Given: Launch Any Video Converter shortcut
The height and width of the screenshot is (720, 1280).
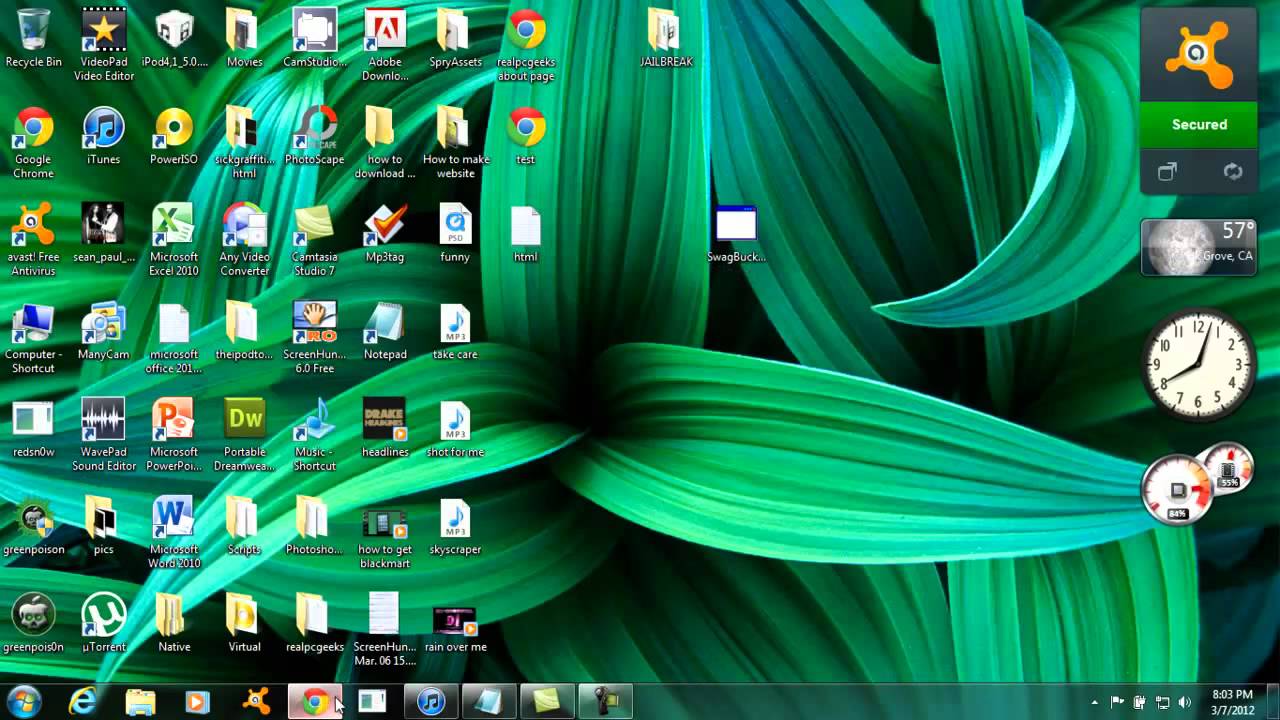Looking at the screenshot, I should click(x=244, y=240).
